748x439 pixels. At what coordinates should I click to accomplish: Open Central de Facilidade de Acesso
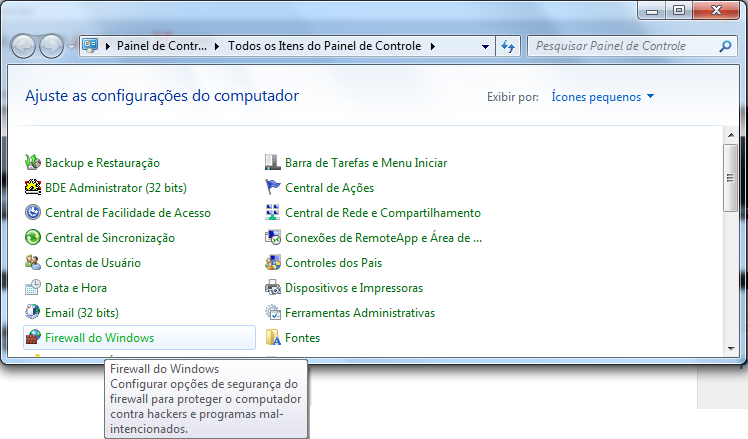[x=128, y=213]
